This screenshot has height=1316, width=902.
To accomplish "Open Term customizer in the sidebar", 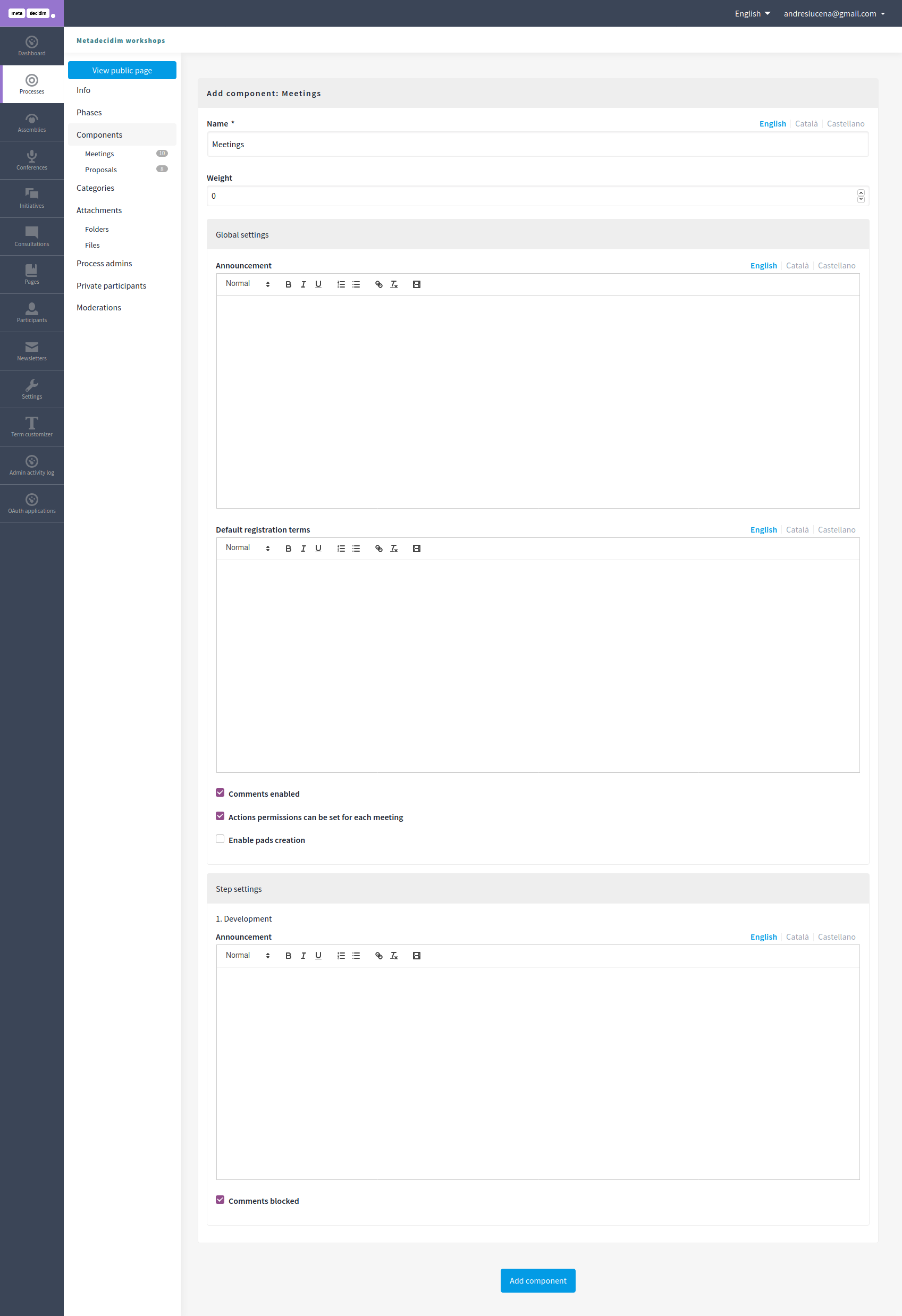I will pos(32,427).
